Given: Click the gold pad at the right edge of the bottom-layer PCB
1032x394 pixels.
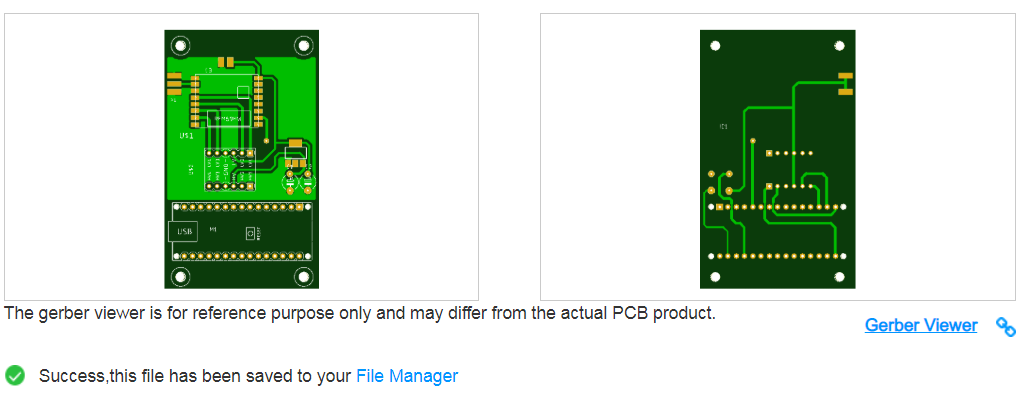Looking at the screenshot, I should click(846, 84).
